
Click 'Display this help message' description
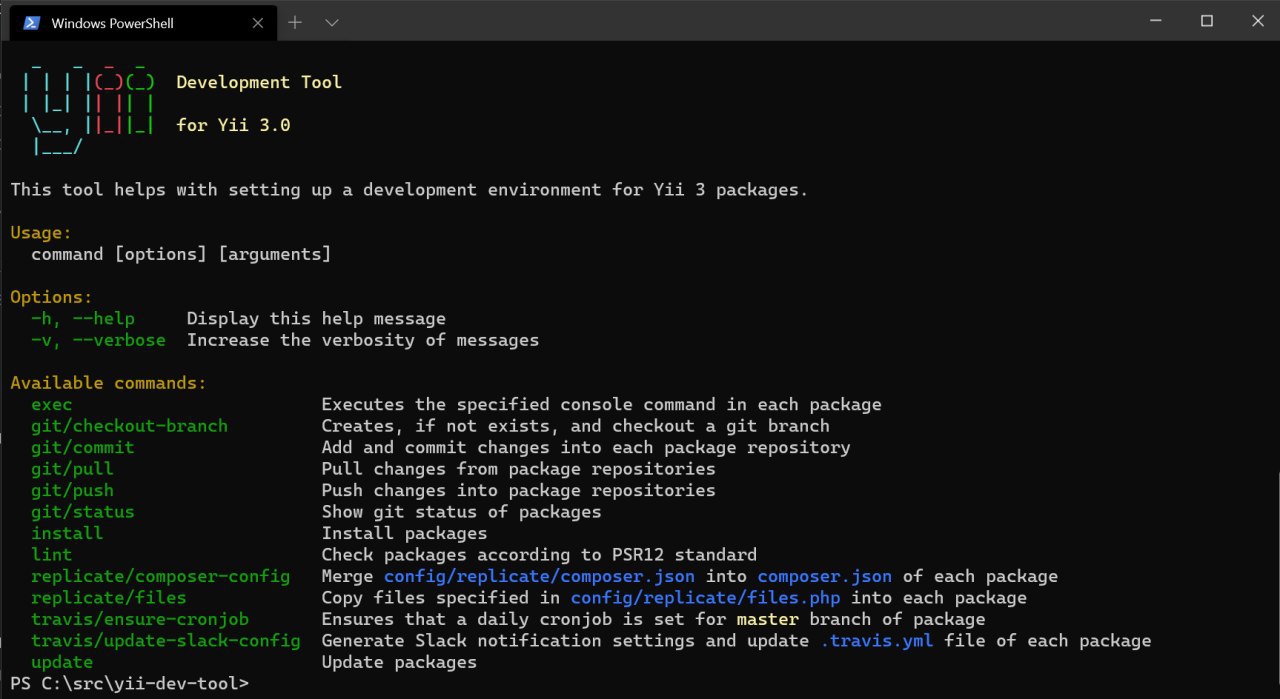[x=316, y=319]
